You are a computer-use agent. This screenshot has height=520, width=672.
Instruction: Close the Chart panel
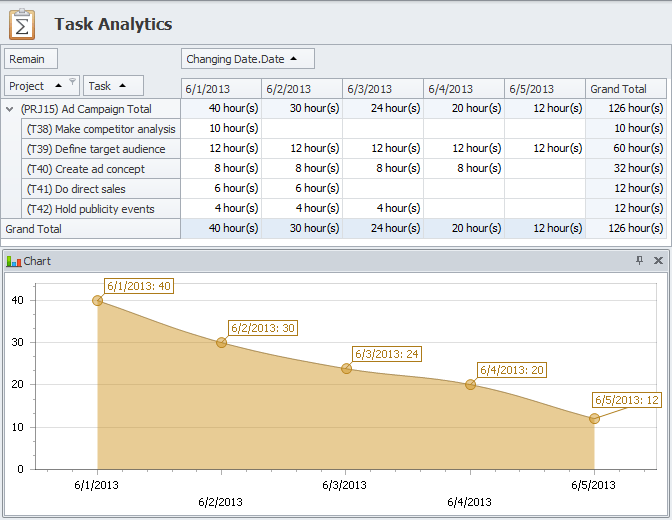pos(658,260)
